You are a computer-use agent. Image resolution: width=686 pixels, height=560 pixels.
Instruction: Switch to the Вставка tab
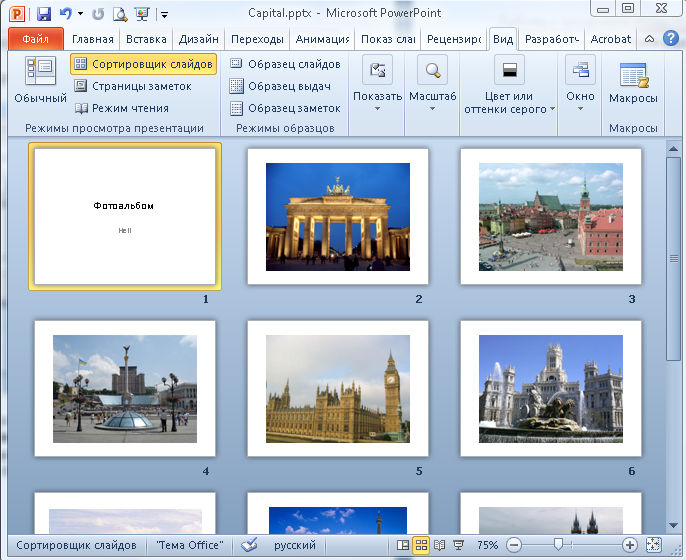[x=146, y=39]
